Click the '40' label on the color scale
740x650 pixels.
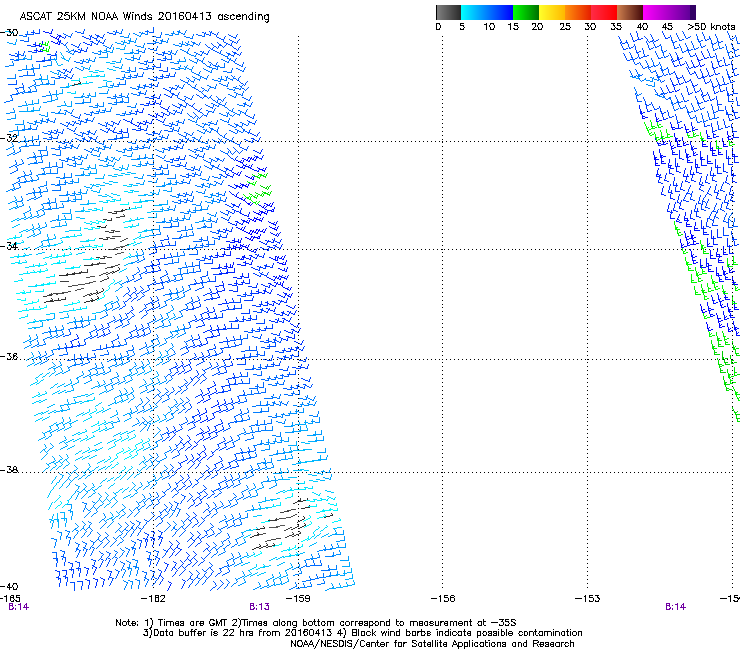(642, 27)
